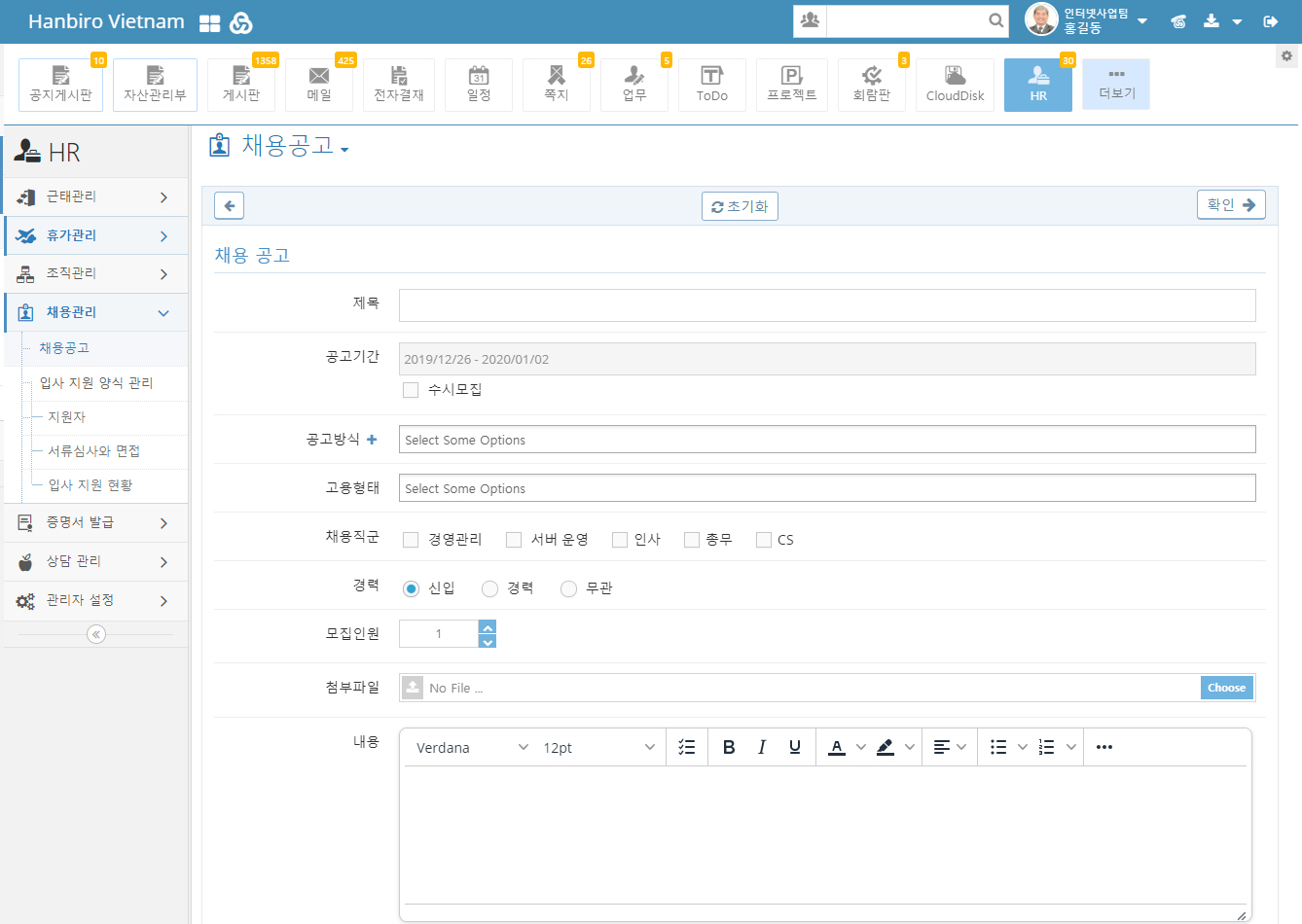This screenshot has height=924, width=1302.
Task: Select the 신입 radio button
Action: 411,588
